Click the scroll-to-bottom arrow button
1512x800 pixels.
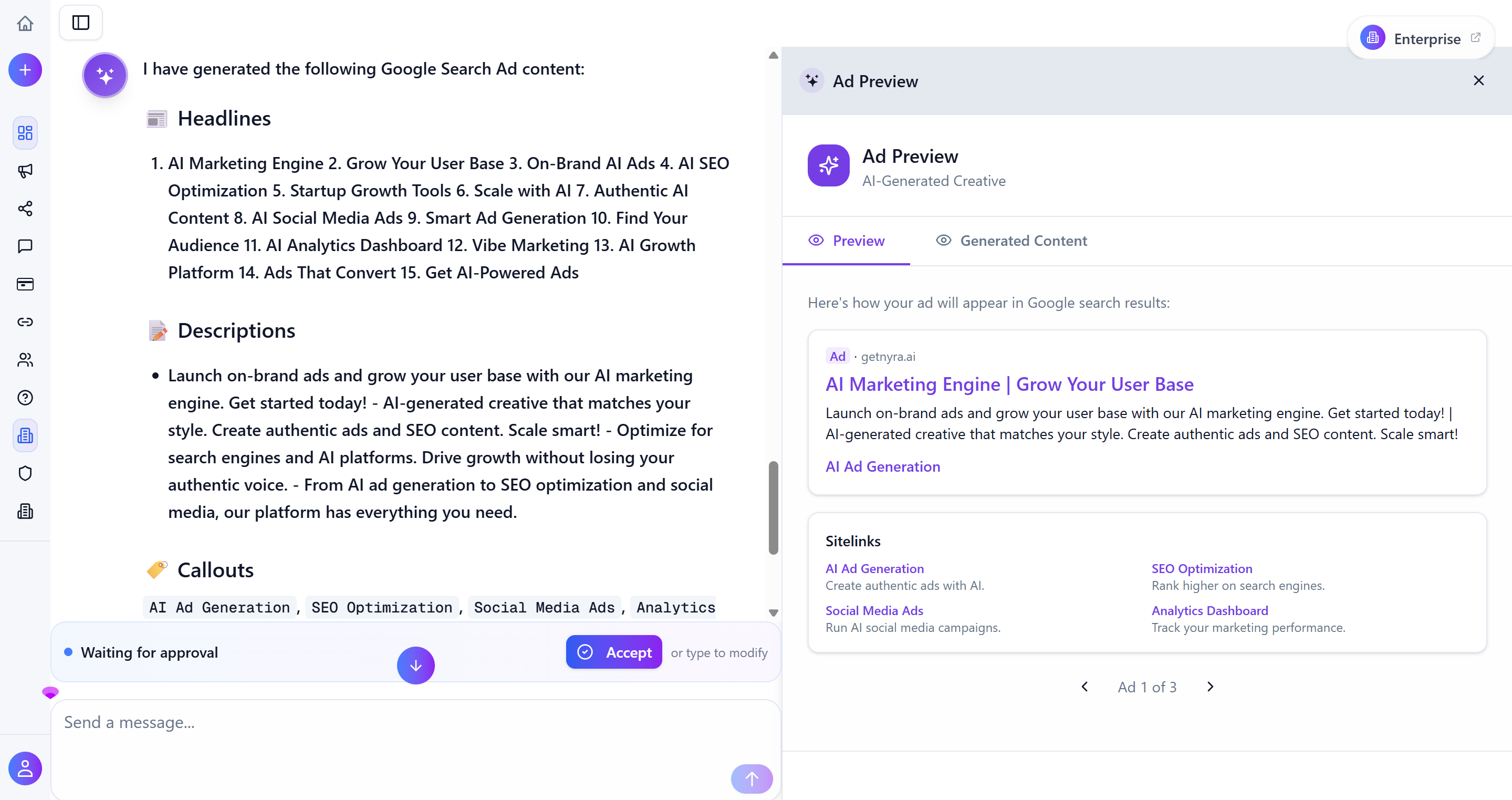pyautogui.click(x=415, y=665)
